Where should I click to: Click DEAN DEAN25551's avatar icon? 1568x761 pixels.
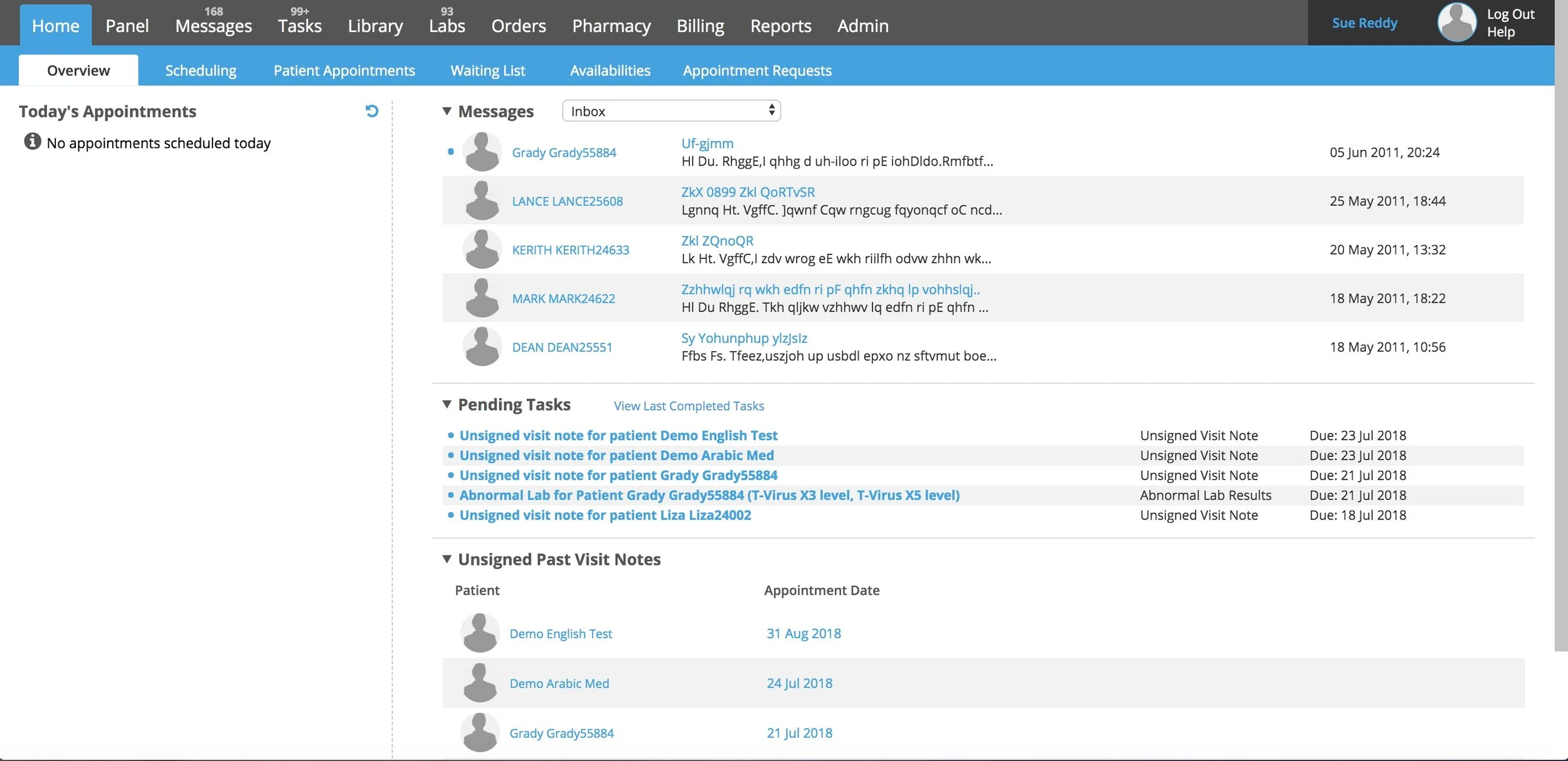(482, 347)
